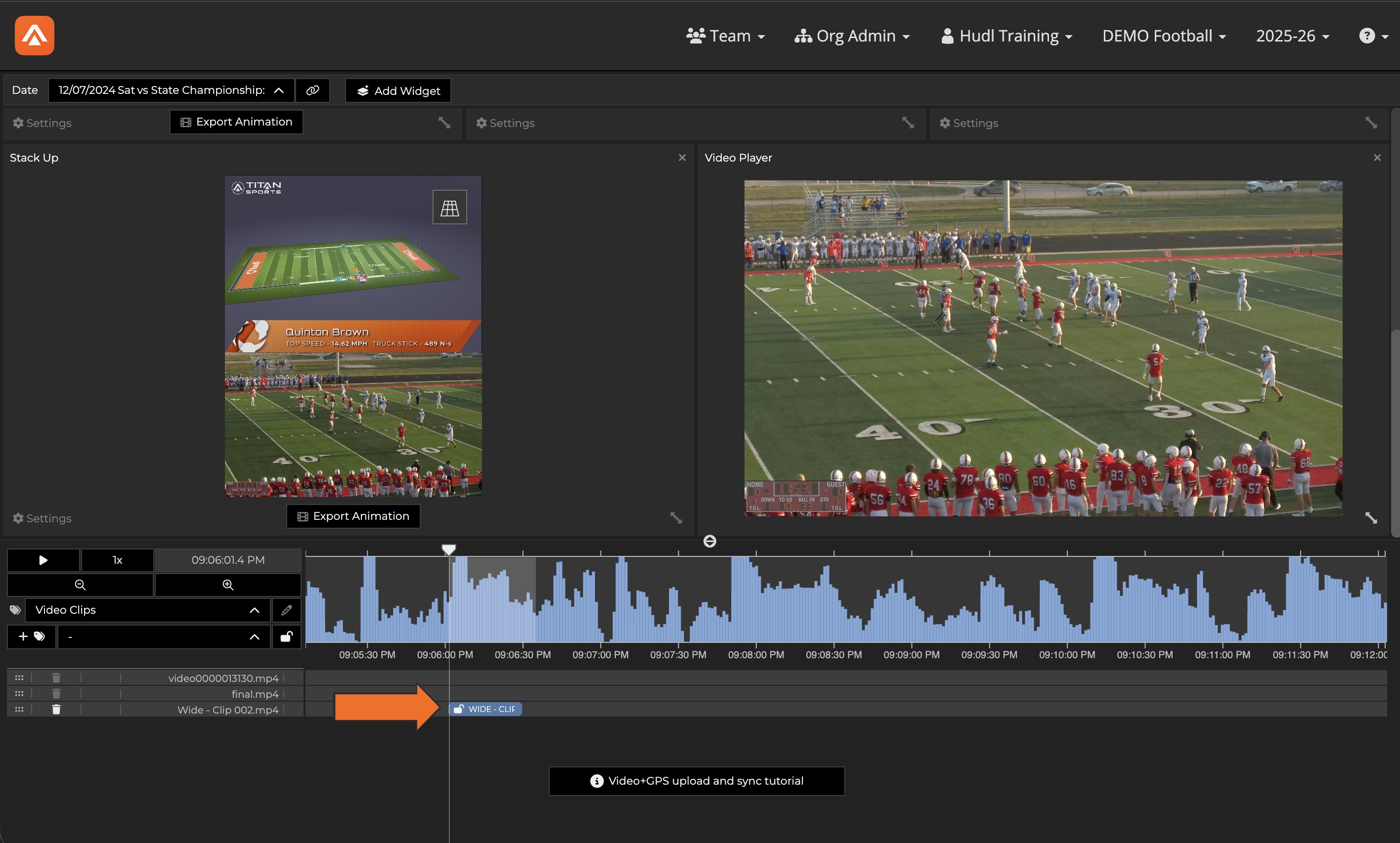Change the 1x playback speed
Image resolution: width=1400 pixels, height=843 pixels.
point(117,560)
